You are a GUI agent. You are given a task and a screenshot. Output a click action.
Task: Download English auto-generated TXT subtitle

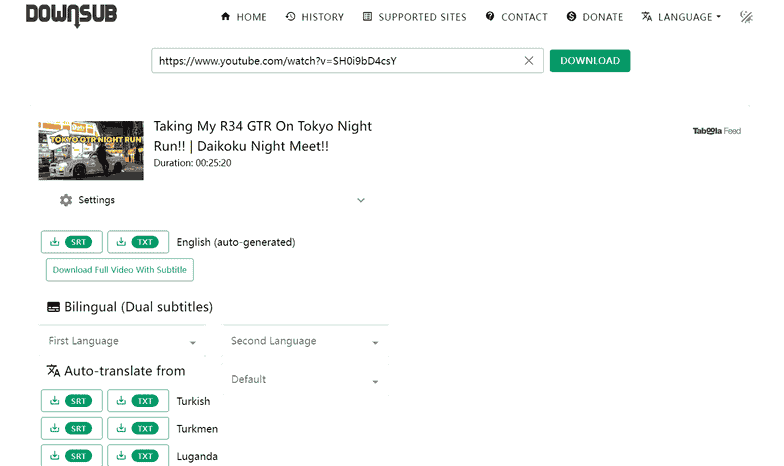pyautogui.click(x=138, y=242)
